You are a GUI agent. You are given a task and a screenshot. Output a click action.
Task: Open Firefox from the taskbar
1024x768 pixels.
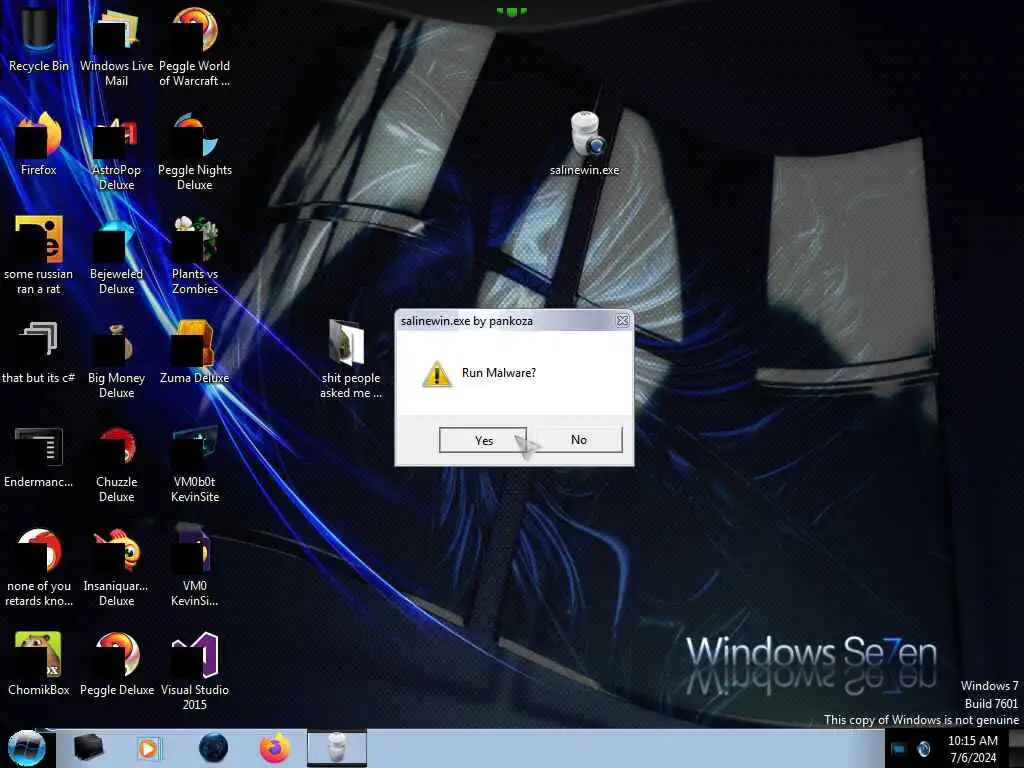click(275, 748)
